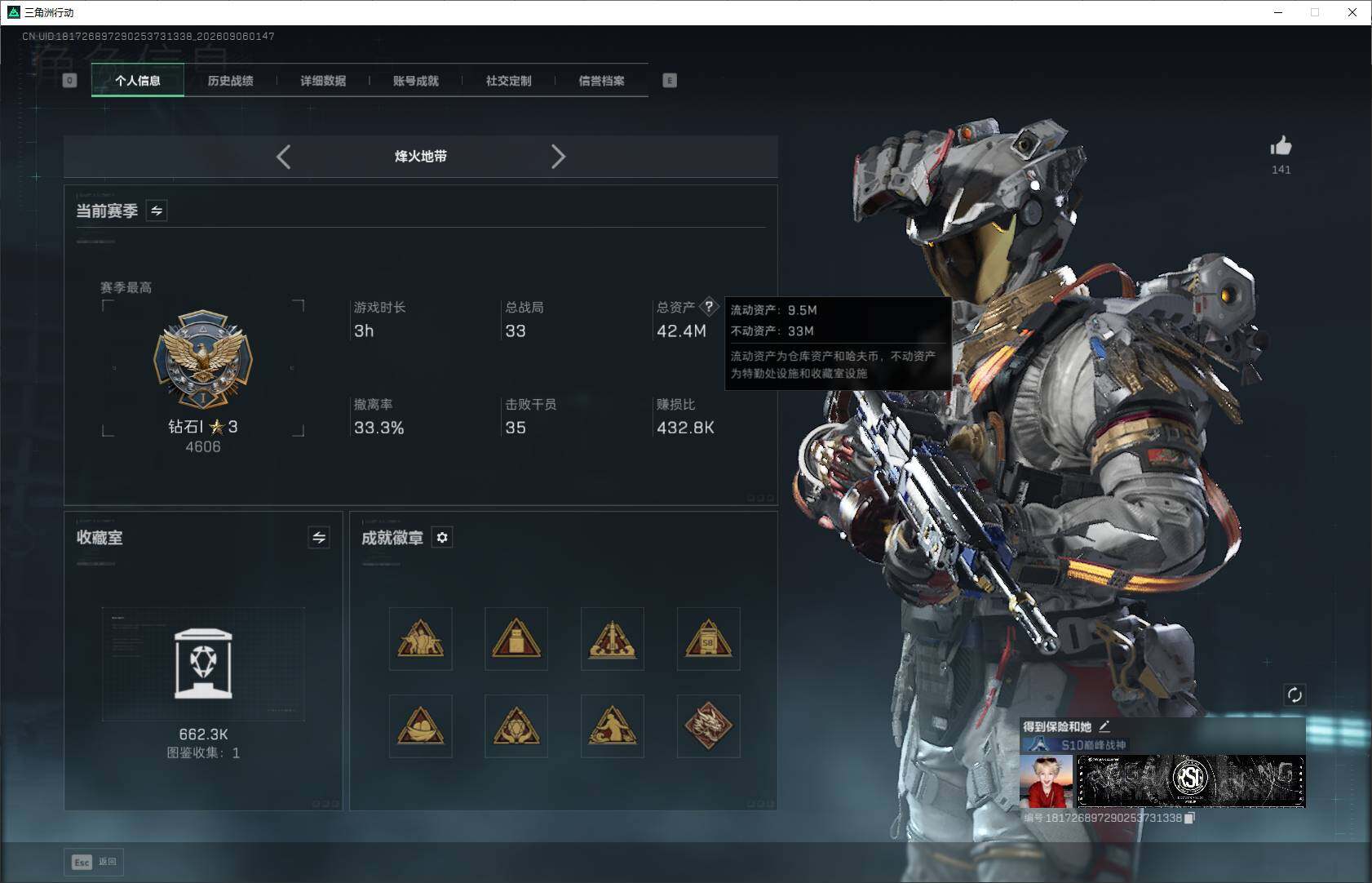Select the USB drive achievement badge
The width and height of the screenshot is (1372, 883).
coord(516,639)
